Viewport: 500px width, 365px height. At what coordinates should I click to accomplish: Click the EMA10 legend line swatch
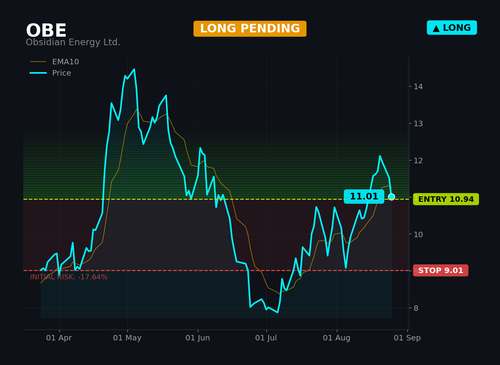tap(38, 62)
